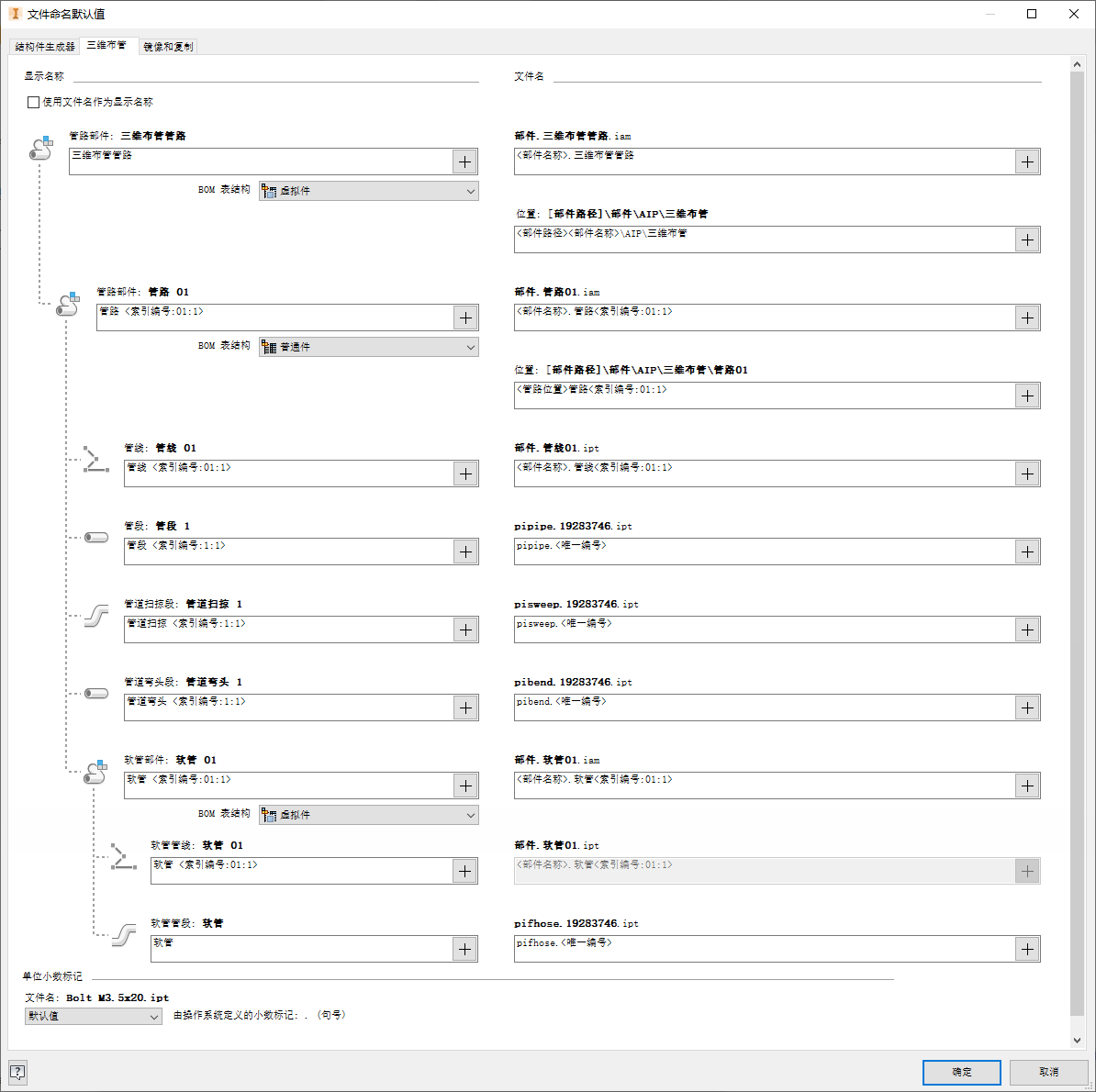Click the 软管管线 route icon
The width and height of the screenshot is (1096, 1092).
pos(123,857)
